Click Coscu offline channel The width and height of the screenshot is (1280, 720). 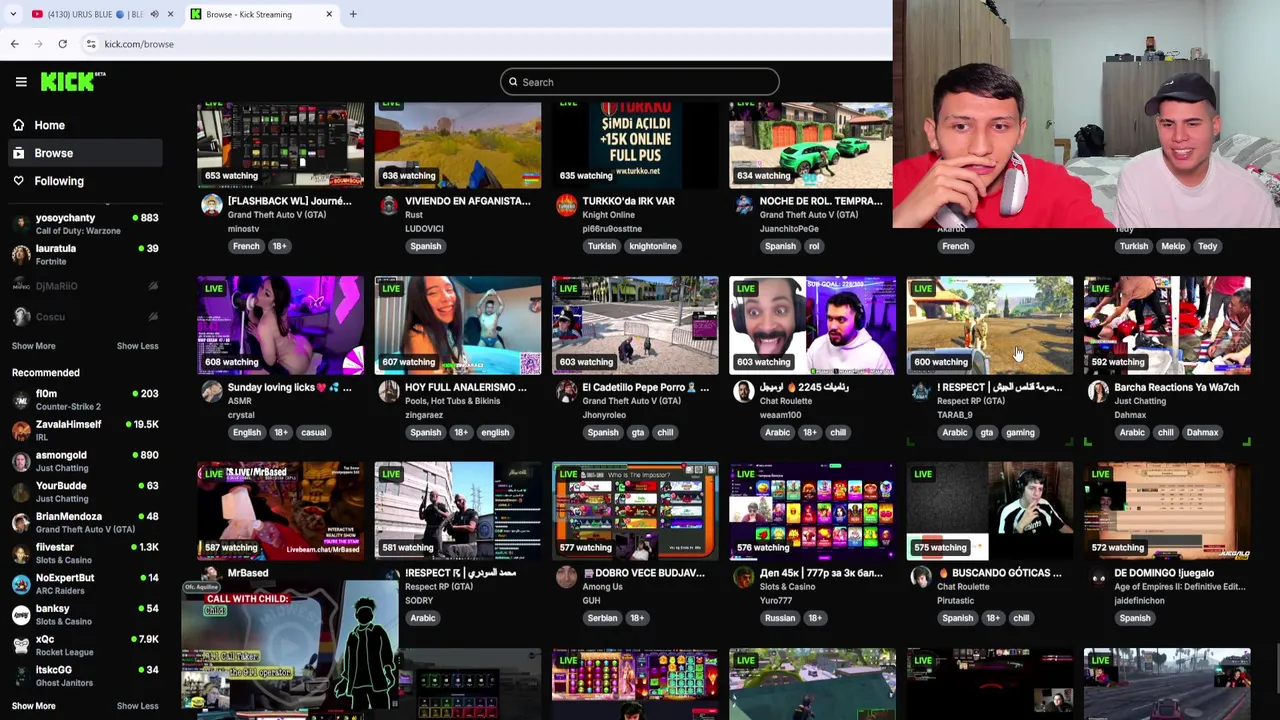(x=85, y=317)
